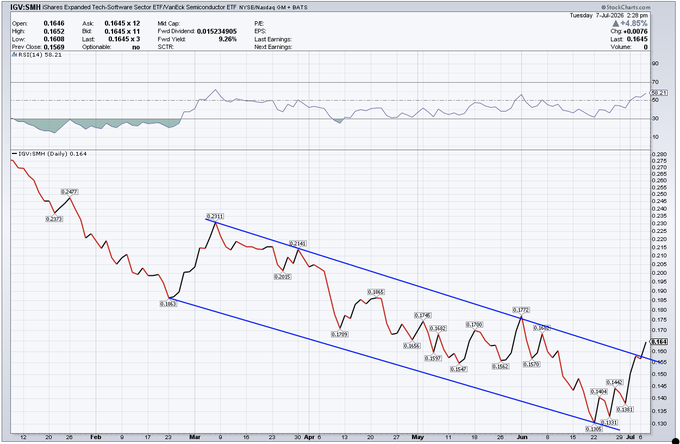Click the Jun month label on date axis

point(522,437)
